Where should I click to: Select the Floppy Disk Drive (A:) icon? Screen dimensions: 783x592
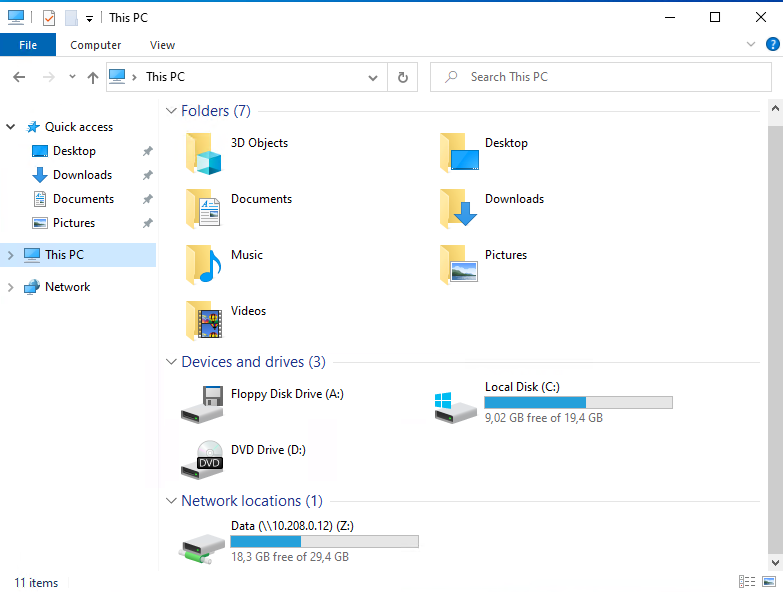point(202,405)
